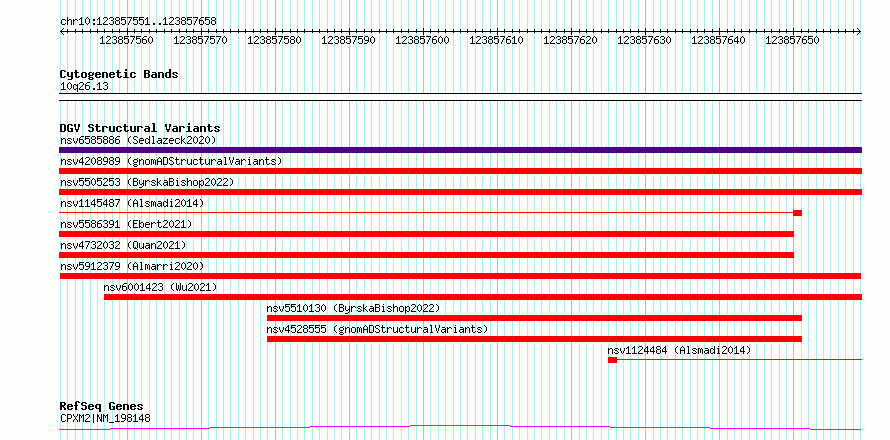Select nsv4732032 (Quan2021) label
Viewport: 890px width, 440px height.
coord(123,245)
